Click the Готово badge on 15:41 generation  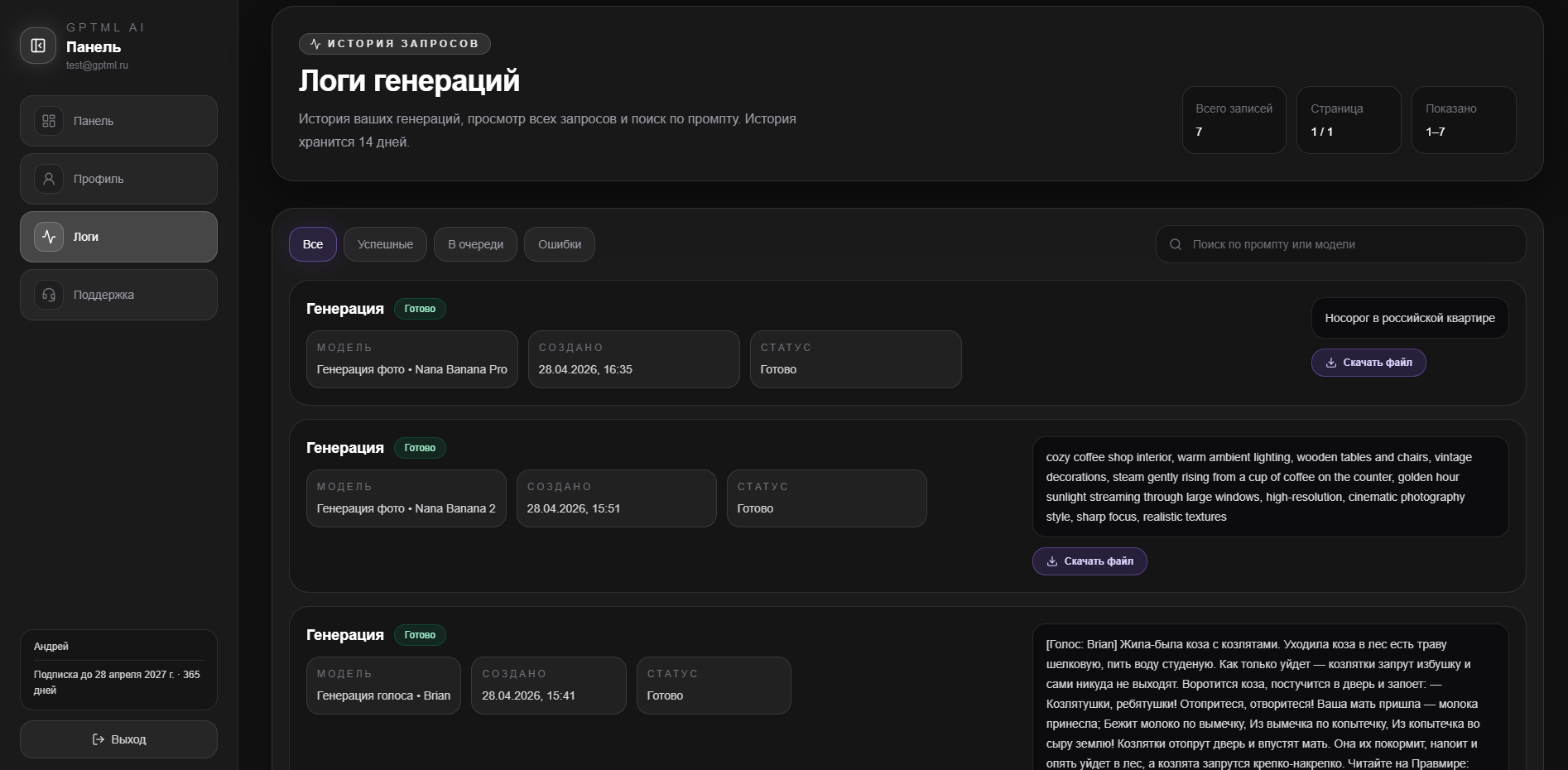coord(420,635)
